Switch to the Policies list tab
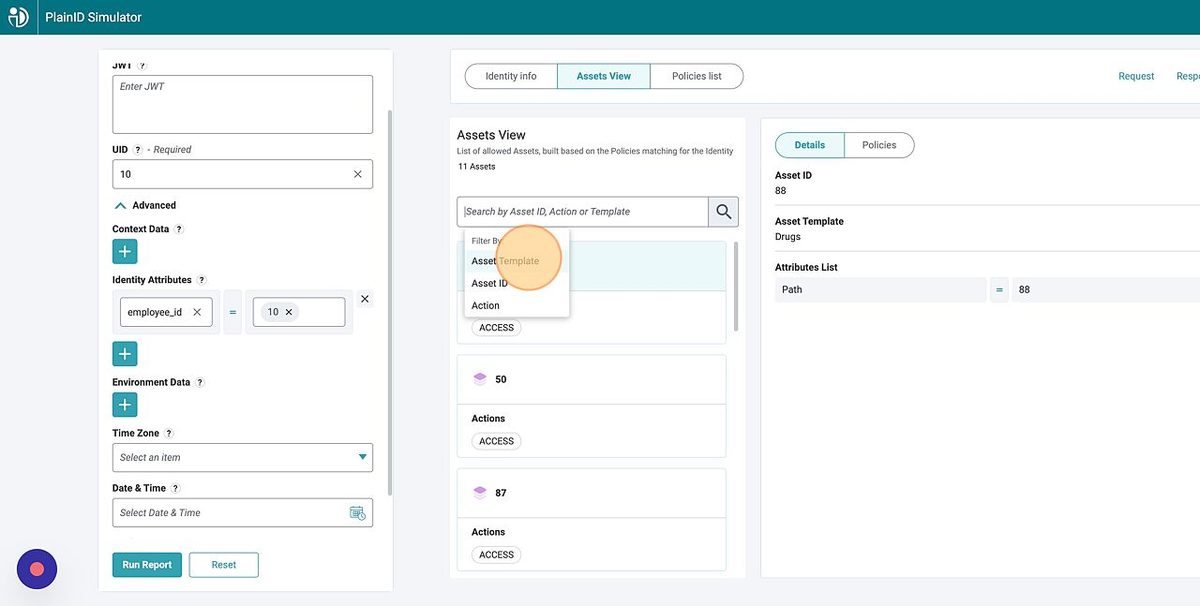Screen dimensions: 1200x606 click(697, 76)
